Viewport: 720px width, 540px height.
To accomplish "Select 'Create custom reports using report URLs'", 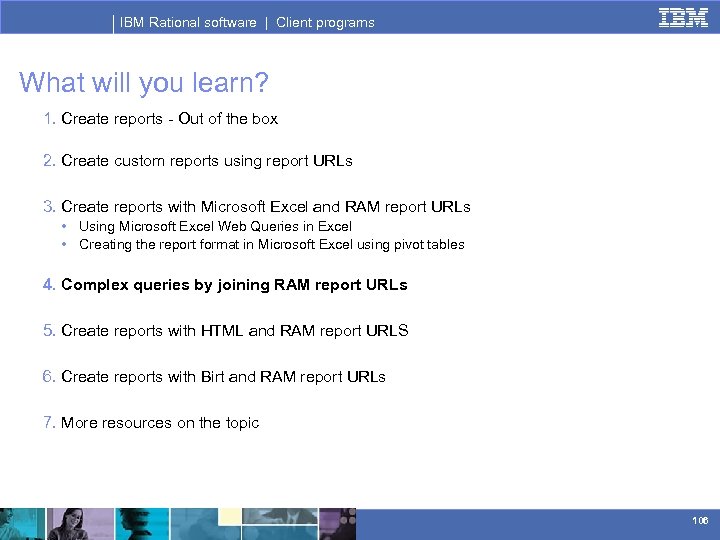I will [x=207, y=161].
